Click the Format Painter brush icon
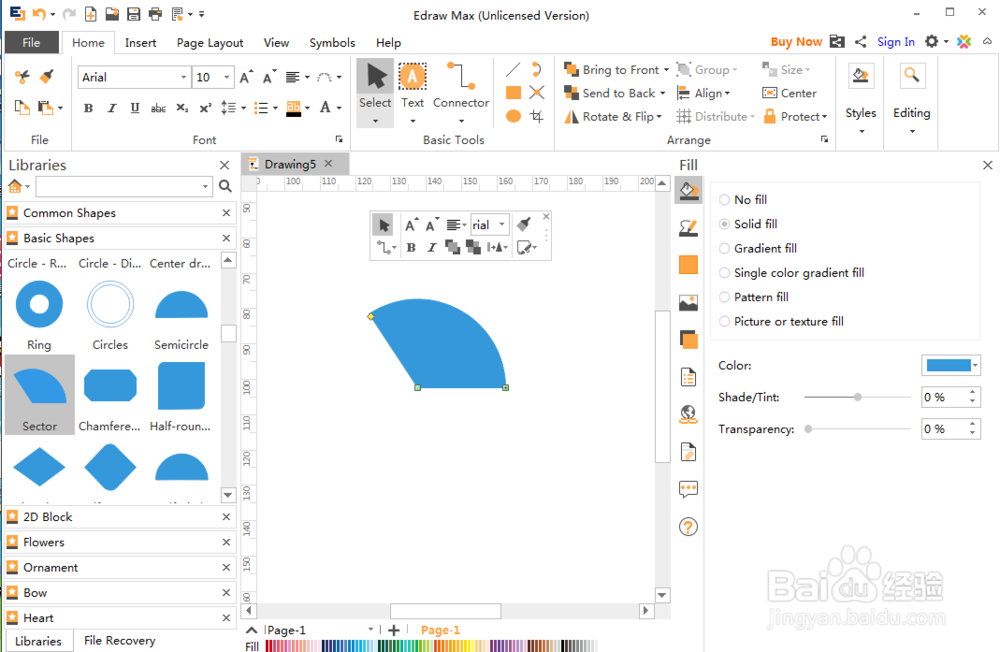 click(x=46, y=77)
